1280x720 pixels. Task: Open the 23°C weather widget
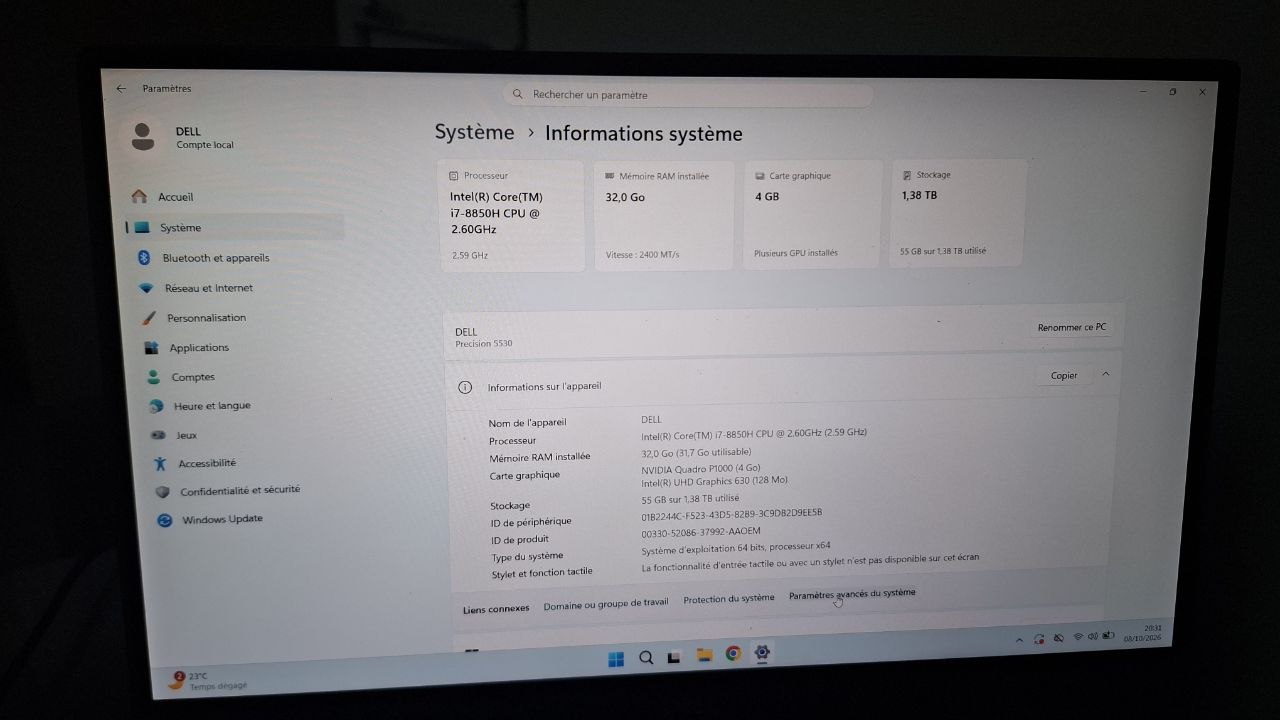tap(208, 680)
